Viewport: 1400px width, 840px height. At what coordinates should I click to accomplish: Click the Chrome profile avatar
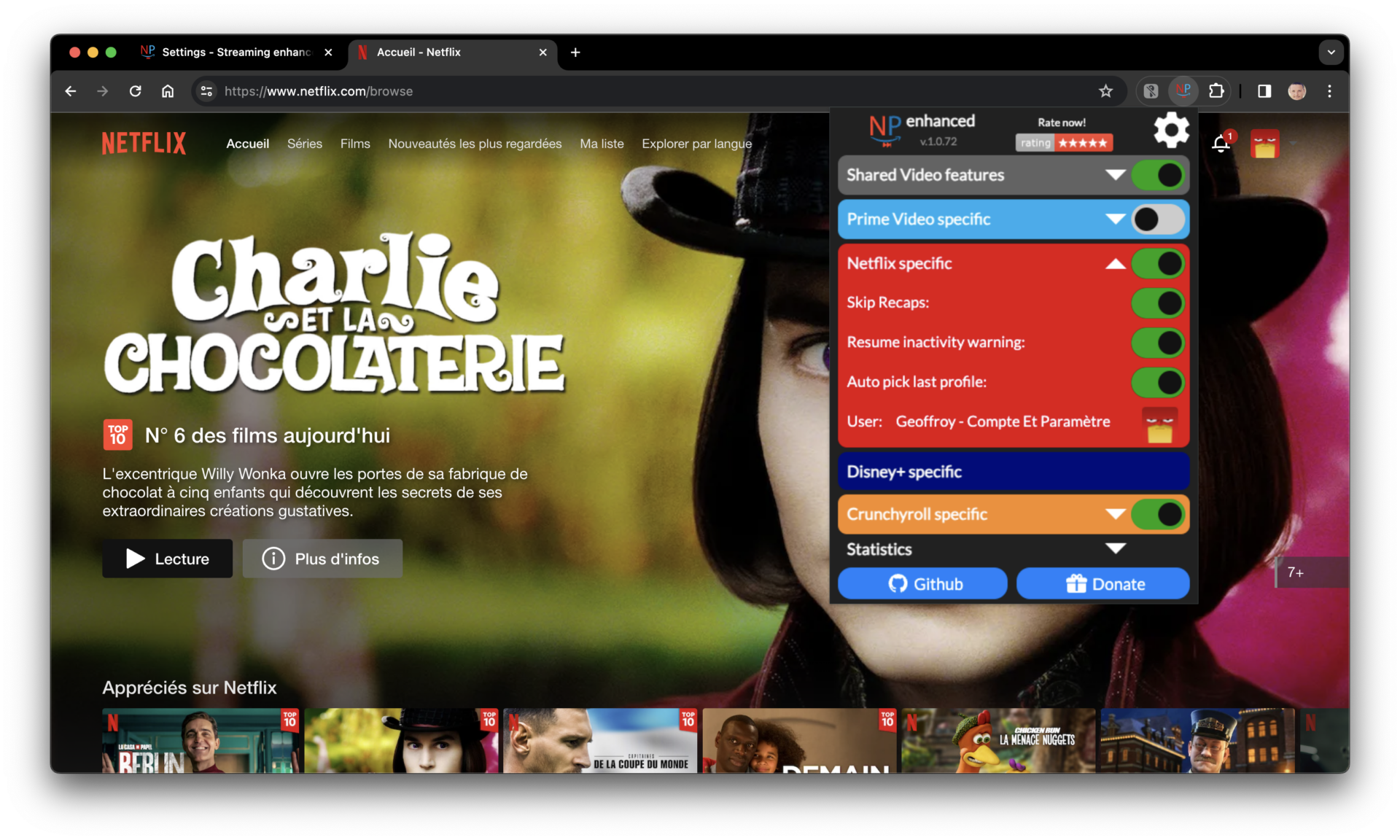point(1296,91)
